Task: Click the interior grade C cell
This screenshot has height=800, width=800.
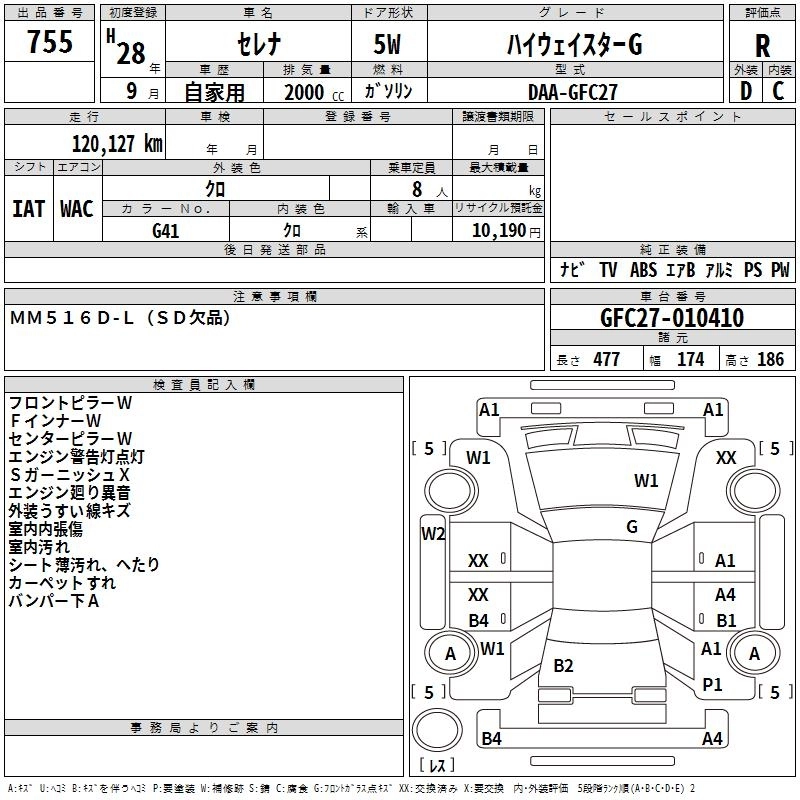Action: [779, 91]
